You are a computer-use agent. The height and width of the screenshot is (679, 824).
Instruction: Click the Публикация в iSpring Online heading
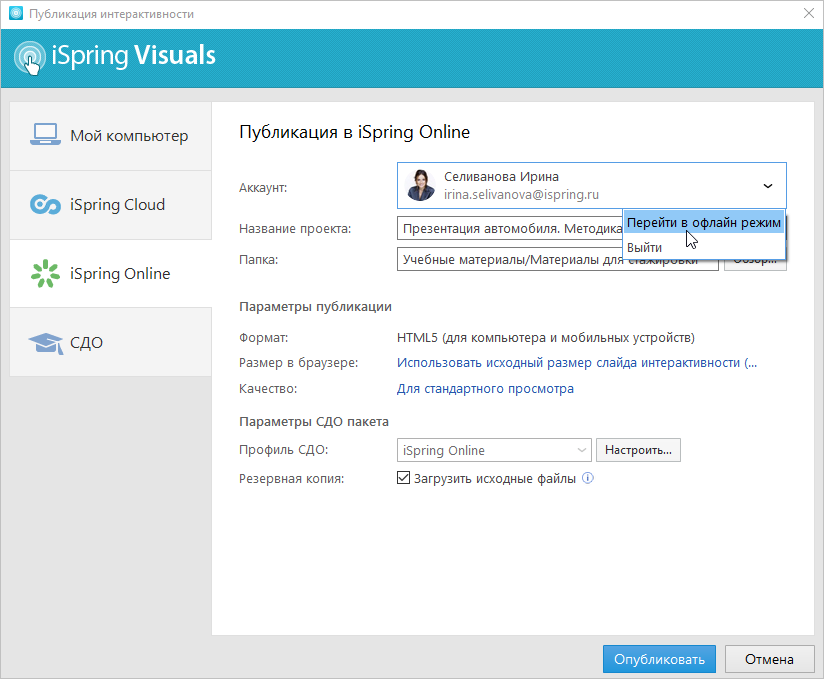tap(354, 132)
